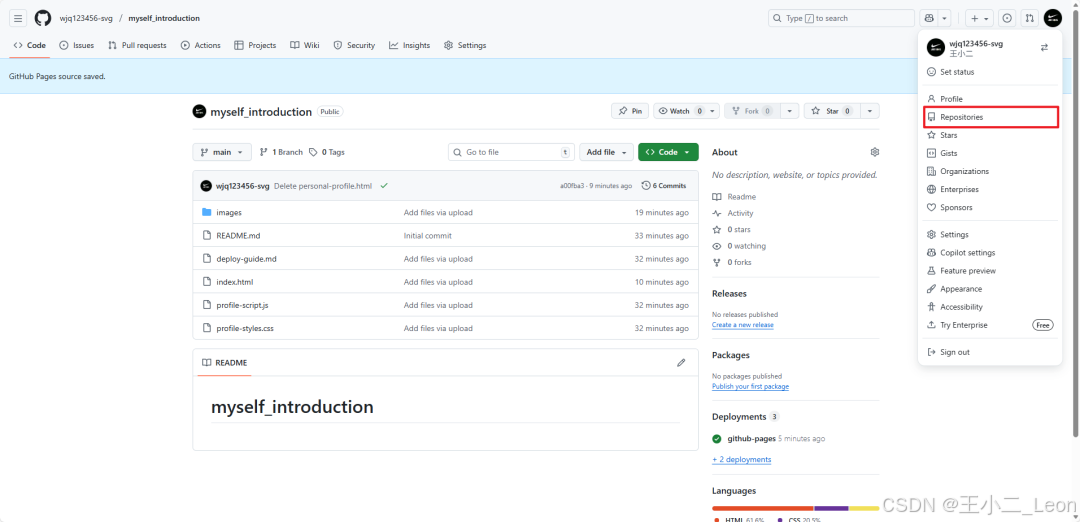
Task: Expand the lists dropdown next to Star
Action: coord(871,111)
